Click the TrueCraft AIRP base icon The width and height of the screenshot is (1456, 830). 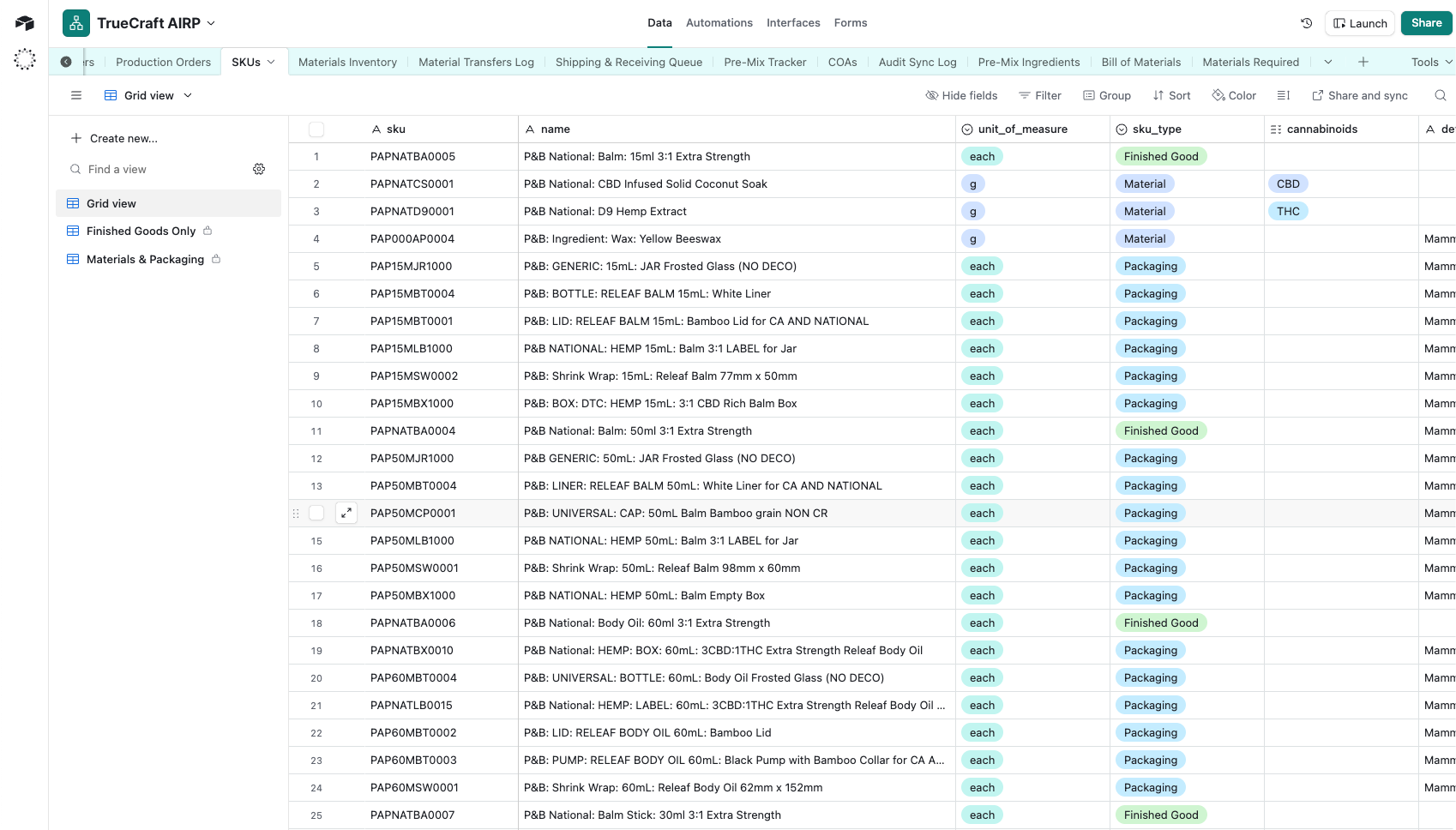point(76,23)
